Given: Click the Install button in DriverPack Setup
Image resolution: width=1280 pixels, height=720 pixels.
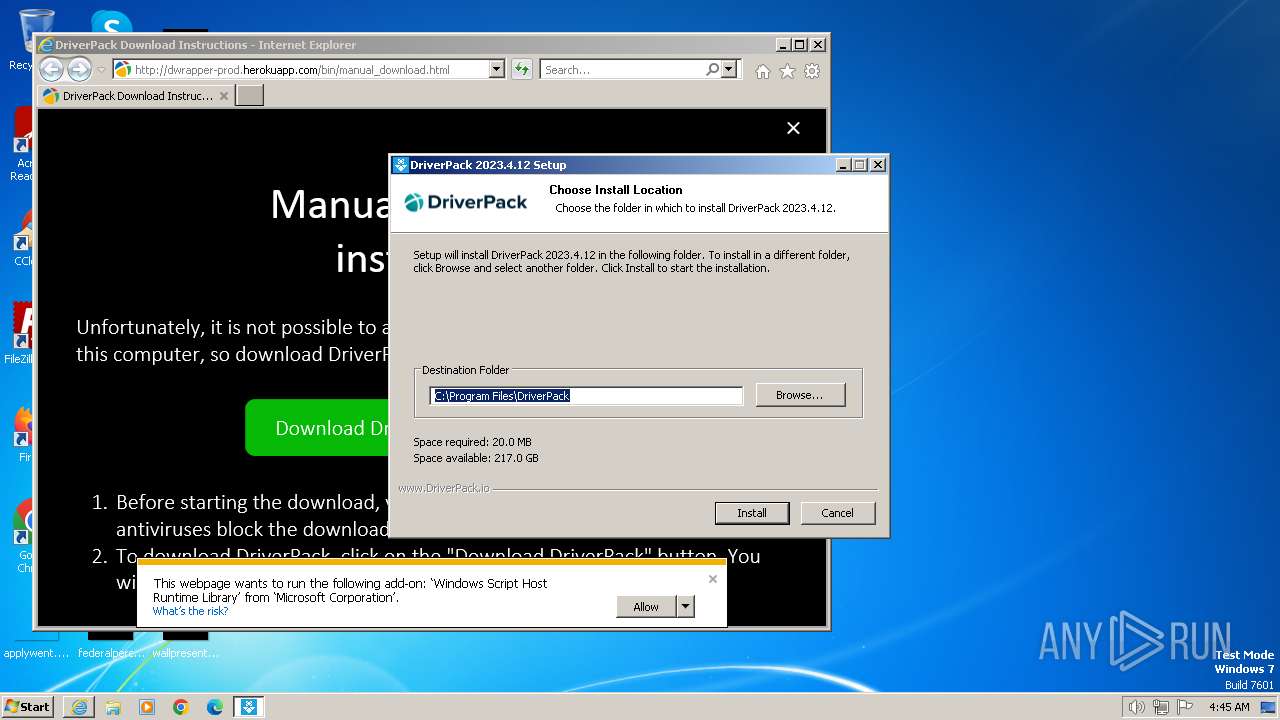Looking at the screenshot, I should click(x=752, y=513).
